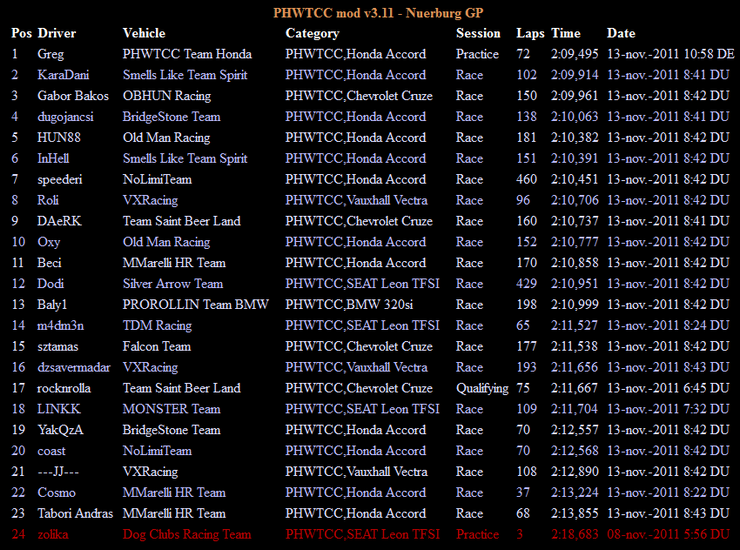
Task: Click vehicle TDM Racing
Action: click(x=157, y=326)
